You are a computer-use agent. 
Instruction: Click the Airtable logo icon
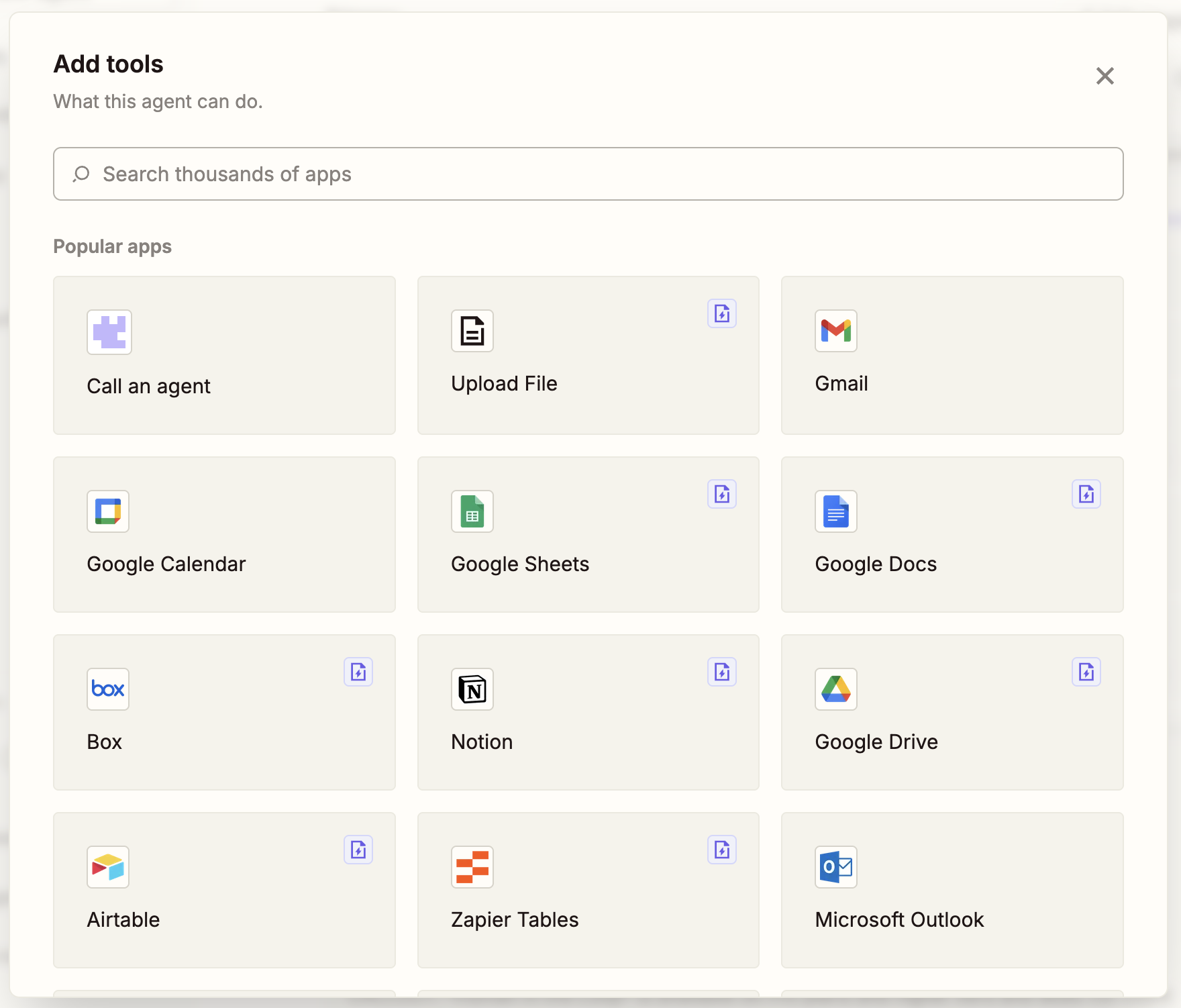[108, 867]
